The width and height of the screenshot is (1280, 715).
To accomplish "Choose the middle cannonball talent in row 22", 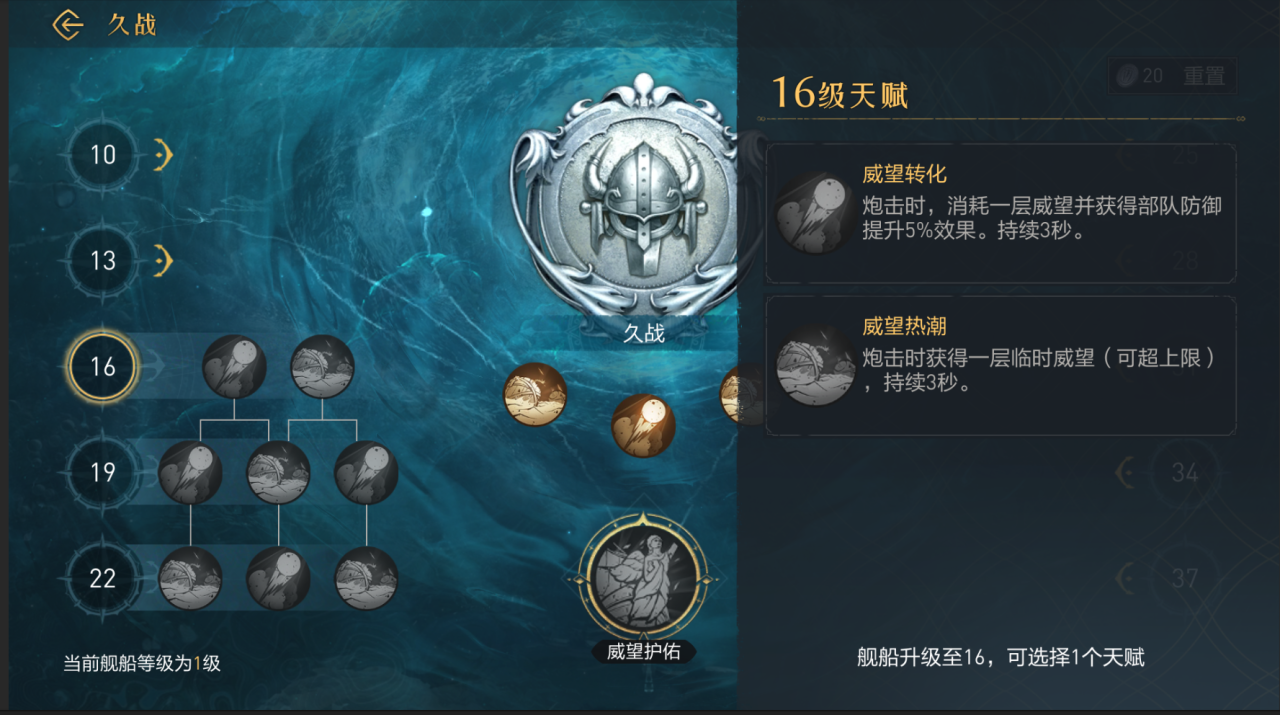I will [x=278, y=578].
